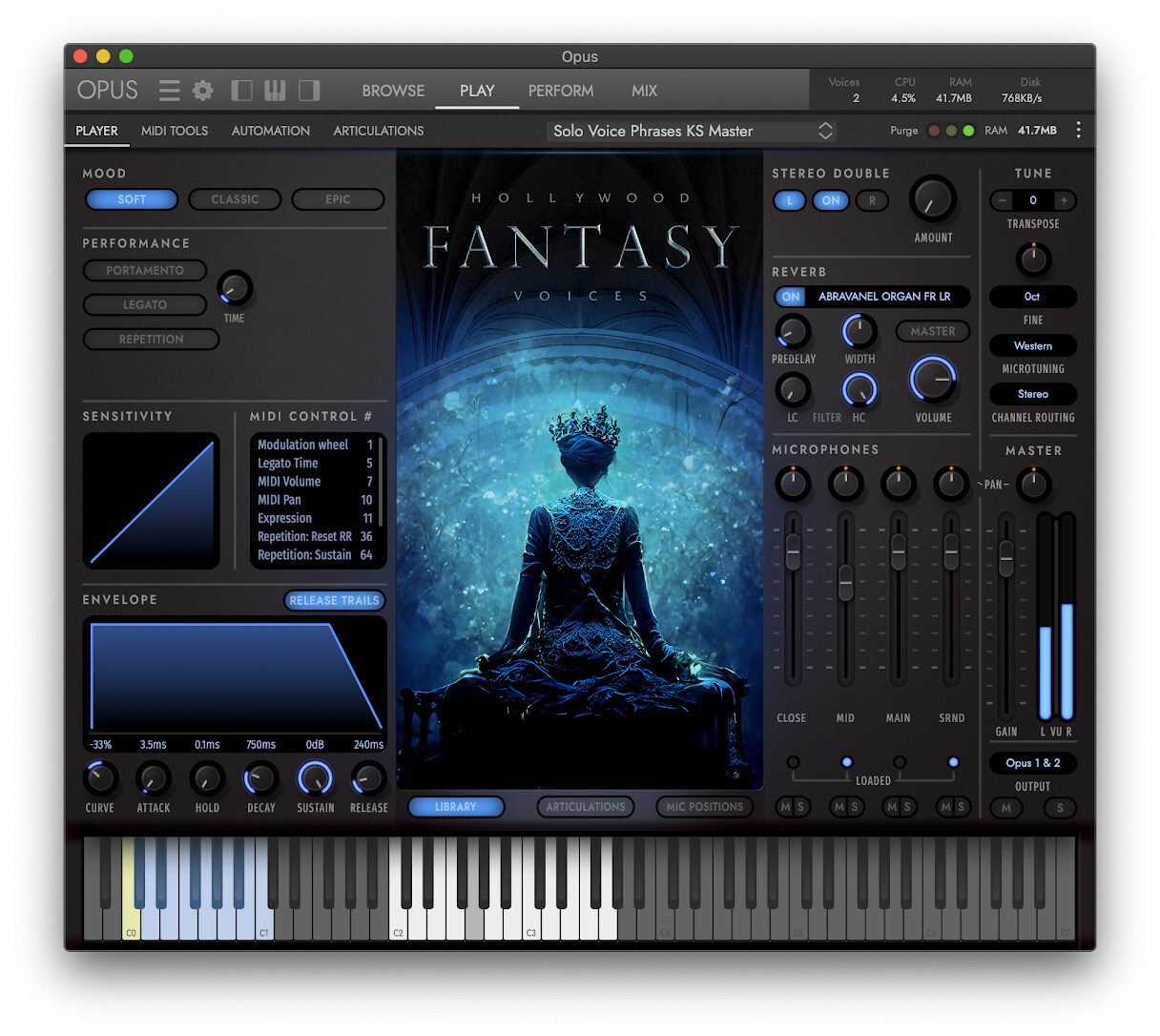Viewport: 1160px width, 1036px height.
Task: Click the master GAIN fader
Action: point(1005,558)
